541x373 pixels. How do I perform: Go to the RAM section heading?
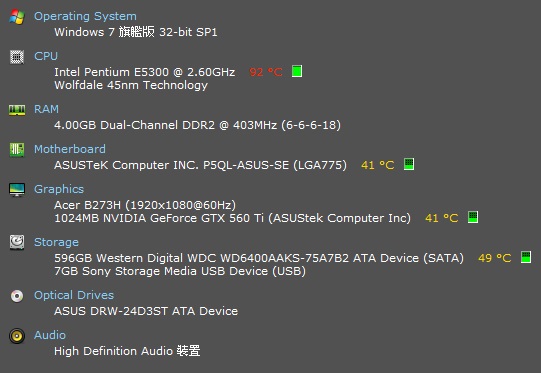pos(46,109)
